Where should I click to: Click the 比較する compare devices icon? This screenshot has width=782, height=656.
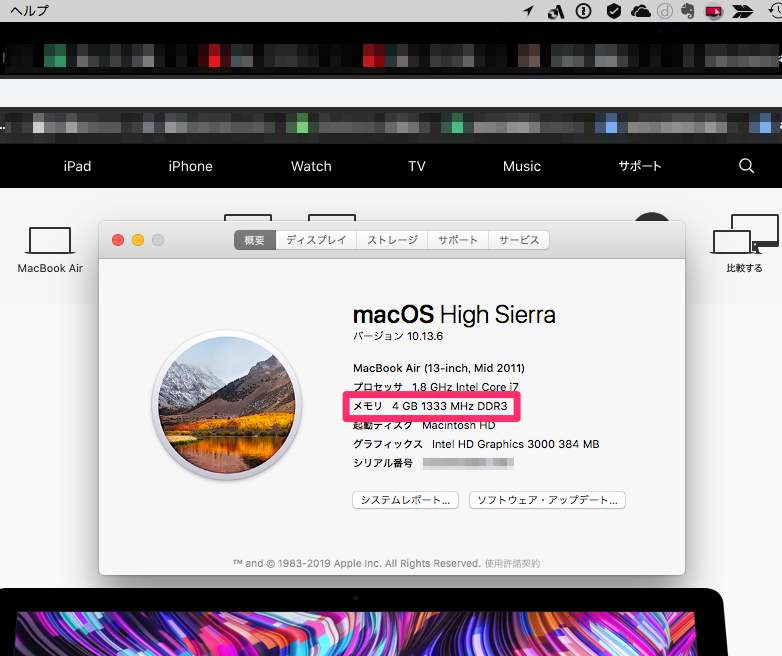[x=745, y=234]
